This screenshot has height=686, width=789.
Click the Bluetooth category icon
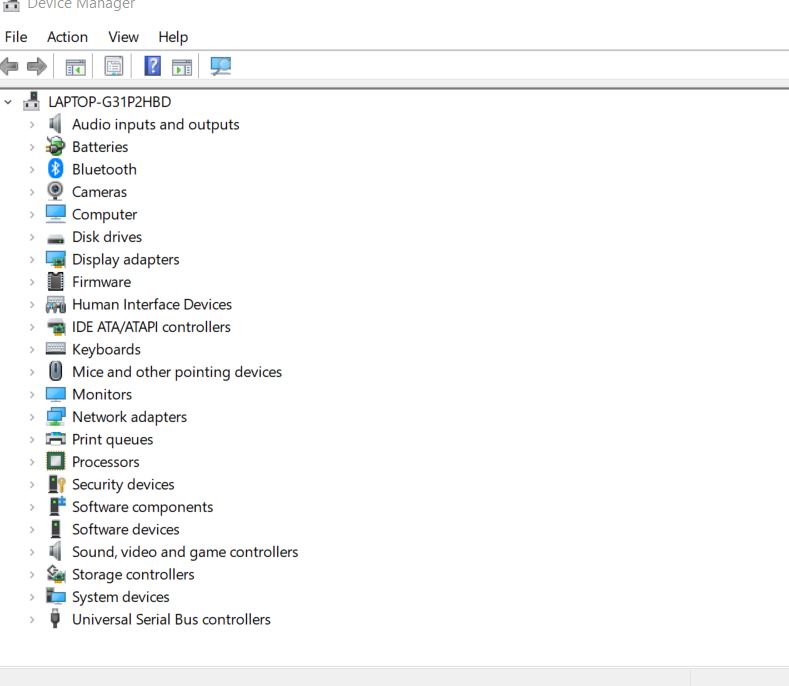[x=55, y=169]
